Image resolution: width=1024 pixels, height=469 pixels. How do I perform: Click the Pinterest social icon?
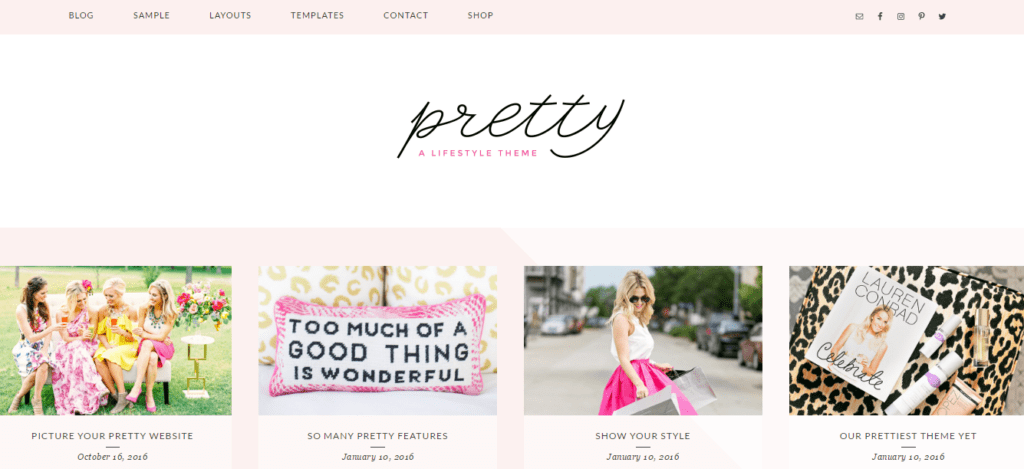(921, 16)
